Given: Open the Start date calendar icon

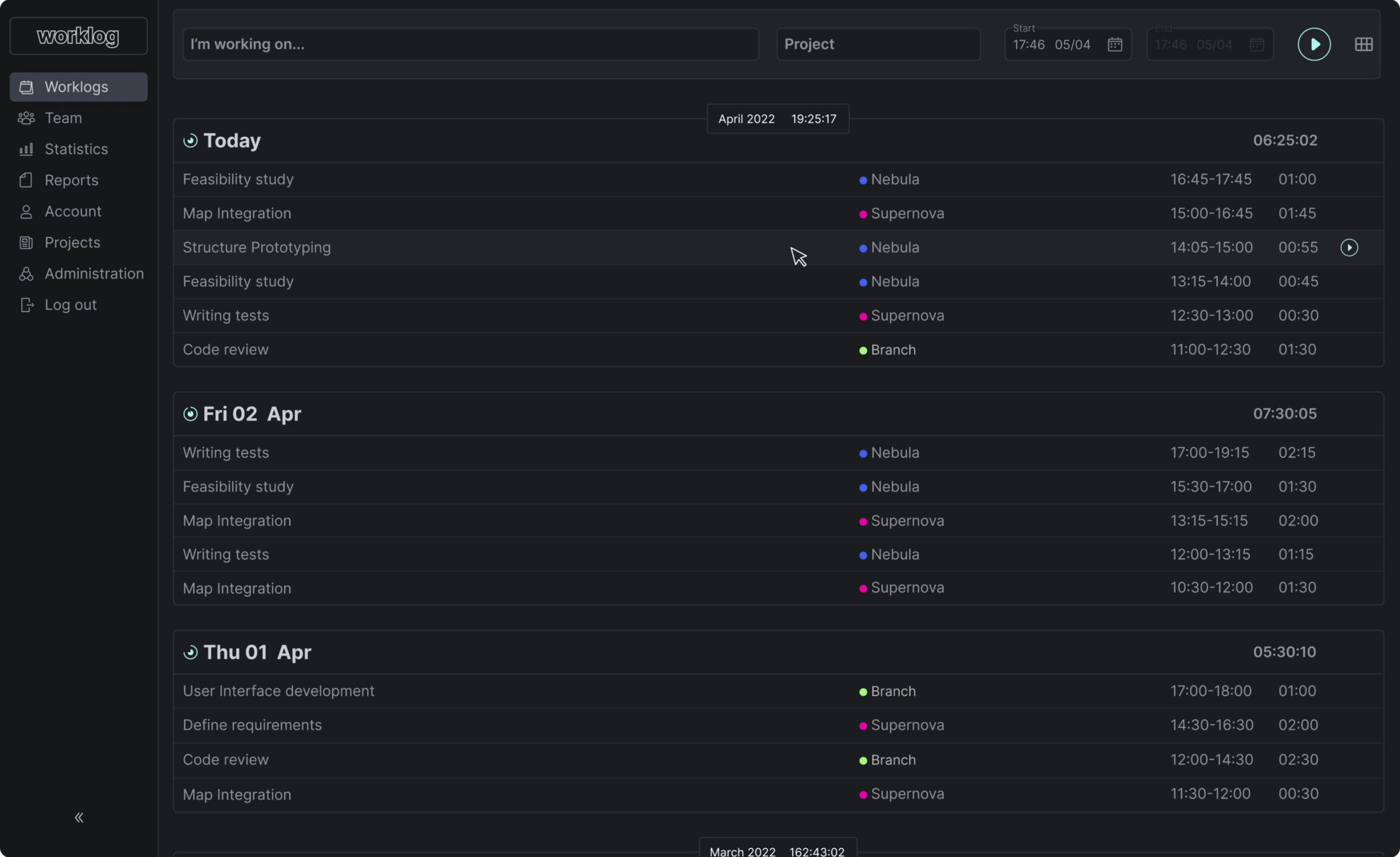Looking at the screenshot, I should [x=1114, y=44].
